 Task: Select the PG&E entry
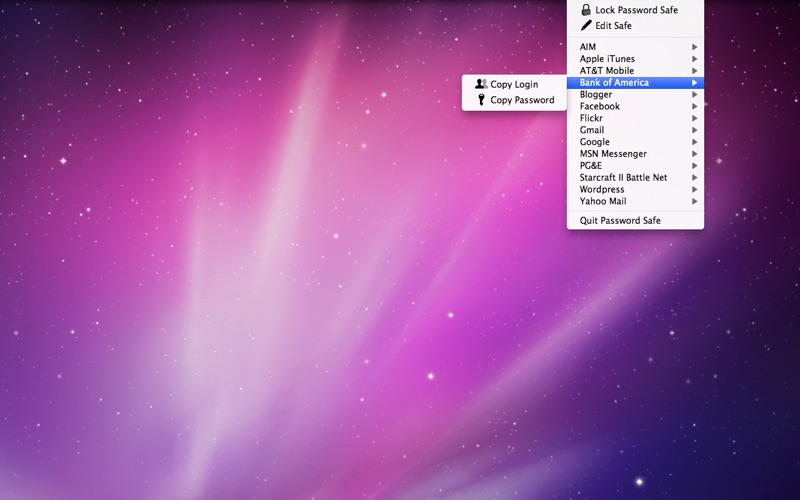(x=591, y=166)
